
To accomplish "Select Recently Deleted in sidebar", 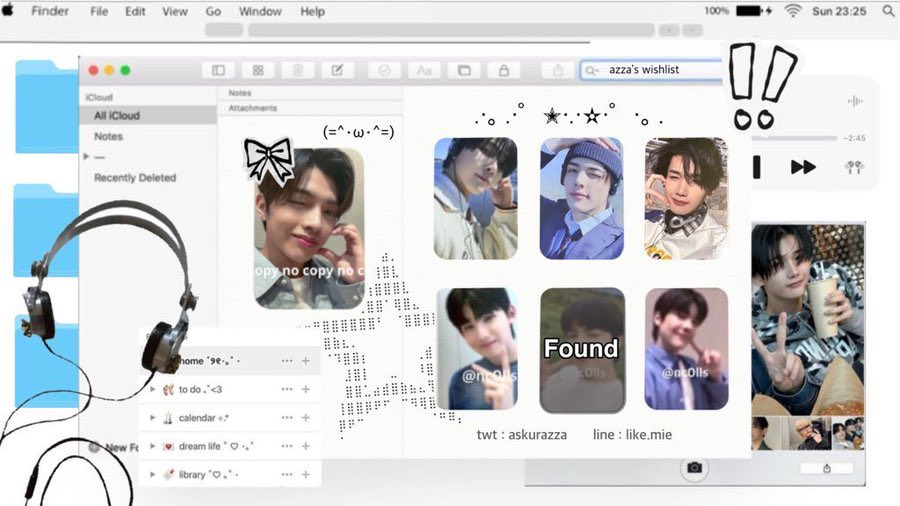I will tap(135, 178).
